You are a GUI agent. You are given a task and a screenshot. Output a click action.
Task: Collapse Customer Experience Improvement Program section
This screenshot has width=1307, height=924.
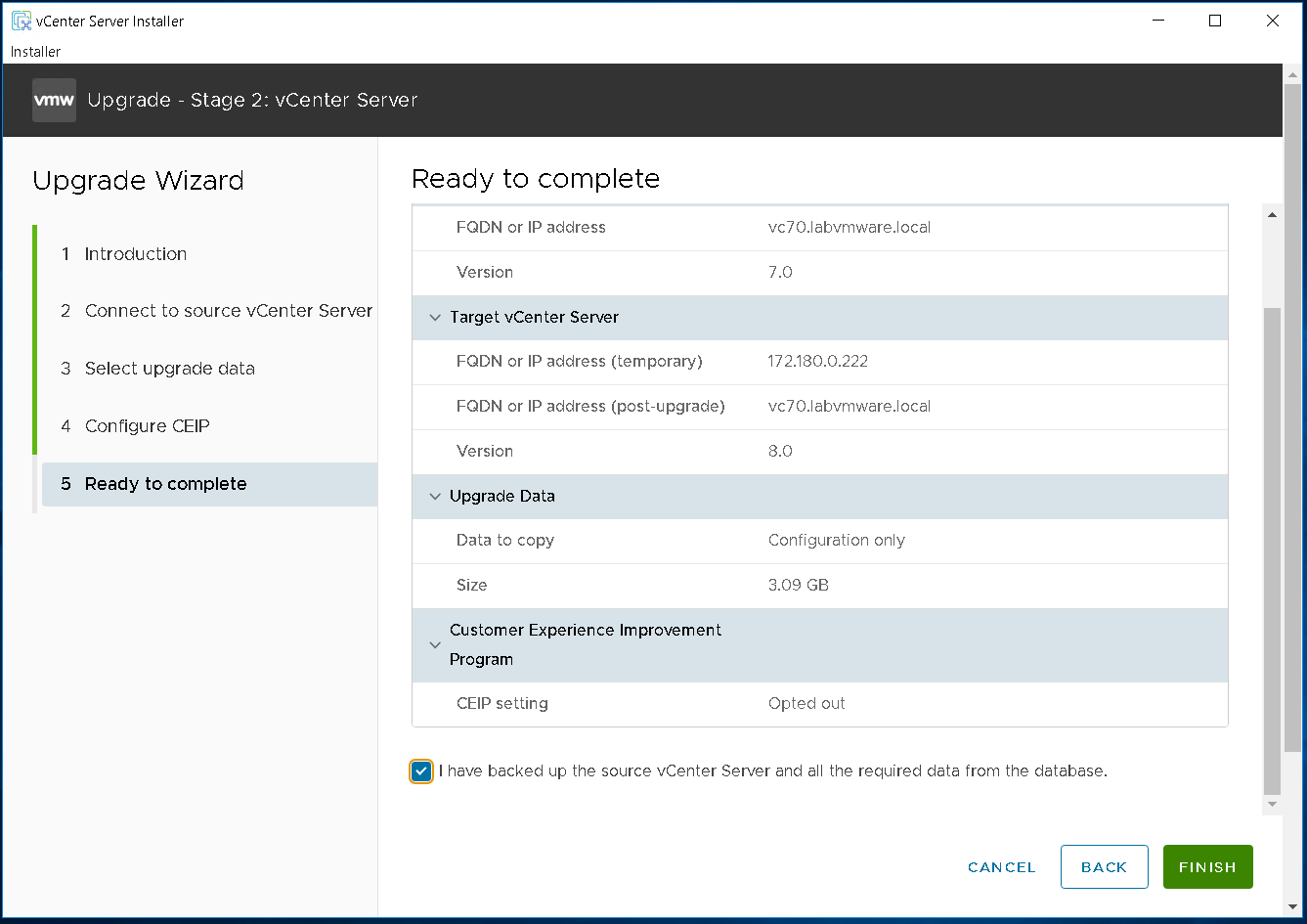click(436, 645)
